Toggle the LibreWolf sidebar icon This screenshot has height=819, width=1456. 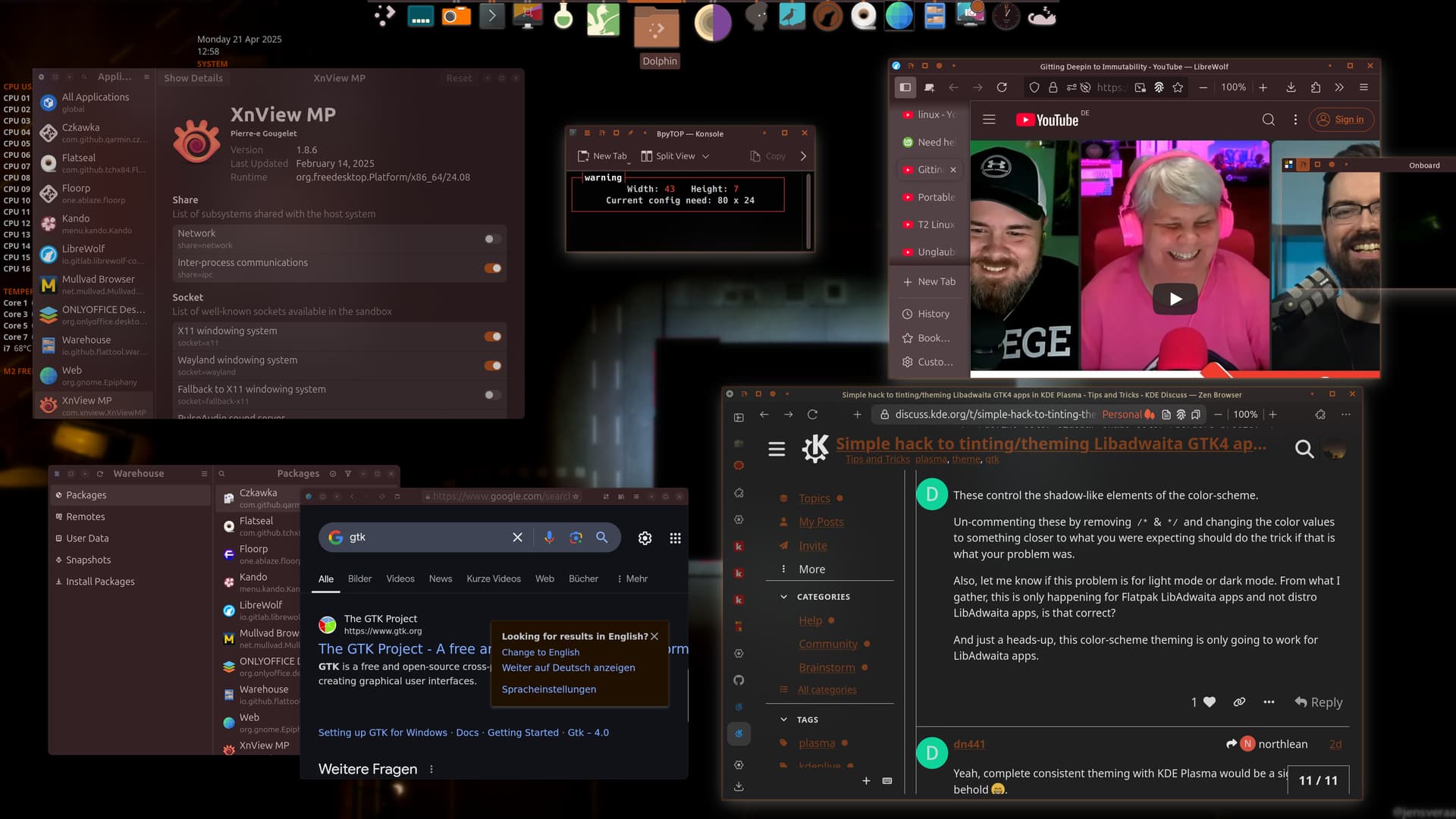(905, 88)
